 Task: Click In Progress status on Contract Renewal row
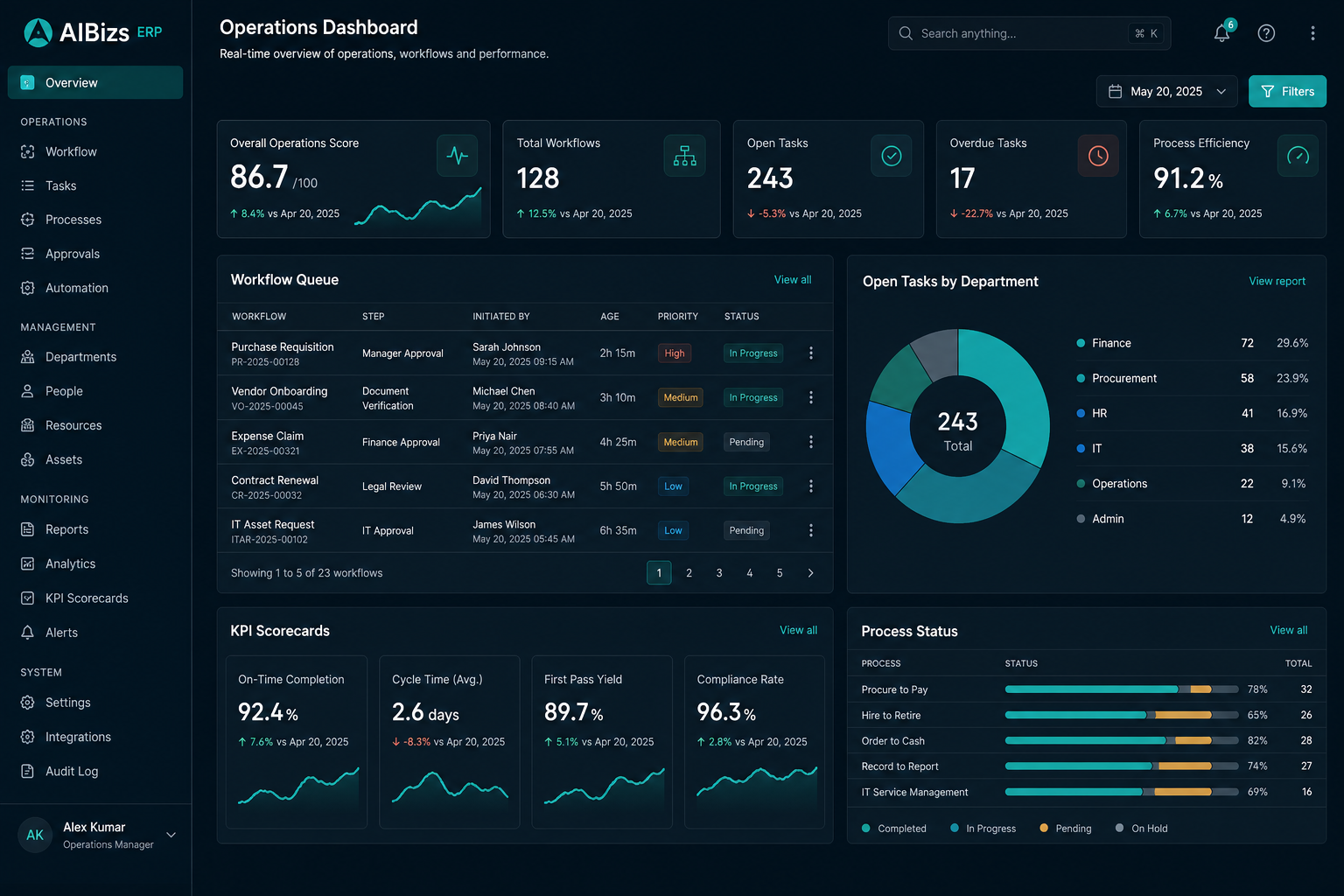(753, 486)
